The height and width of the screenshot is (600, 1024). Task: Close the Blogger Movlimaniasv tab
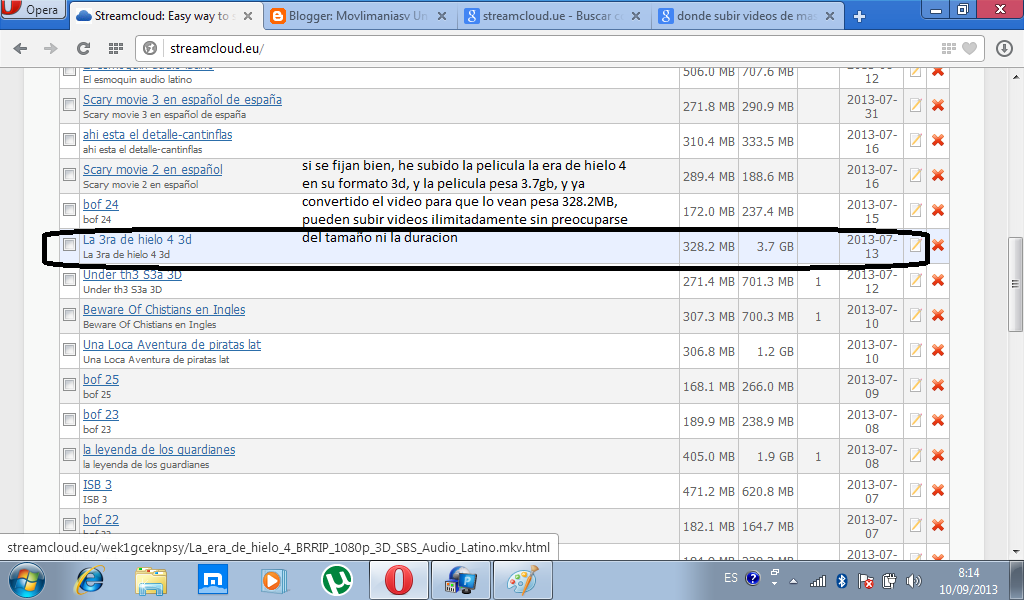pyautogui.click(x=442, y=16)
